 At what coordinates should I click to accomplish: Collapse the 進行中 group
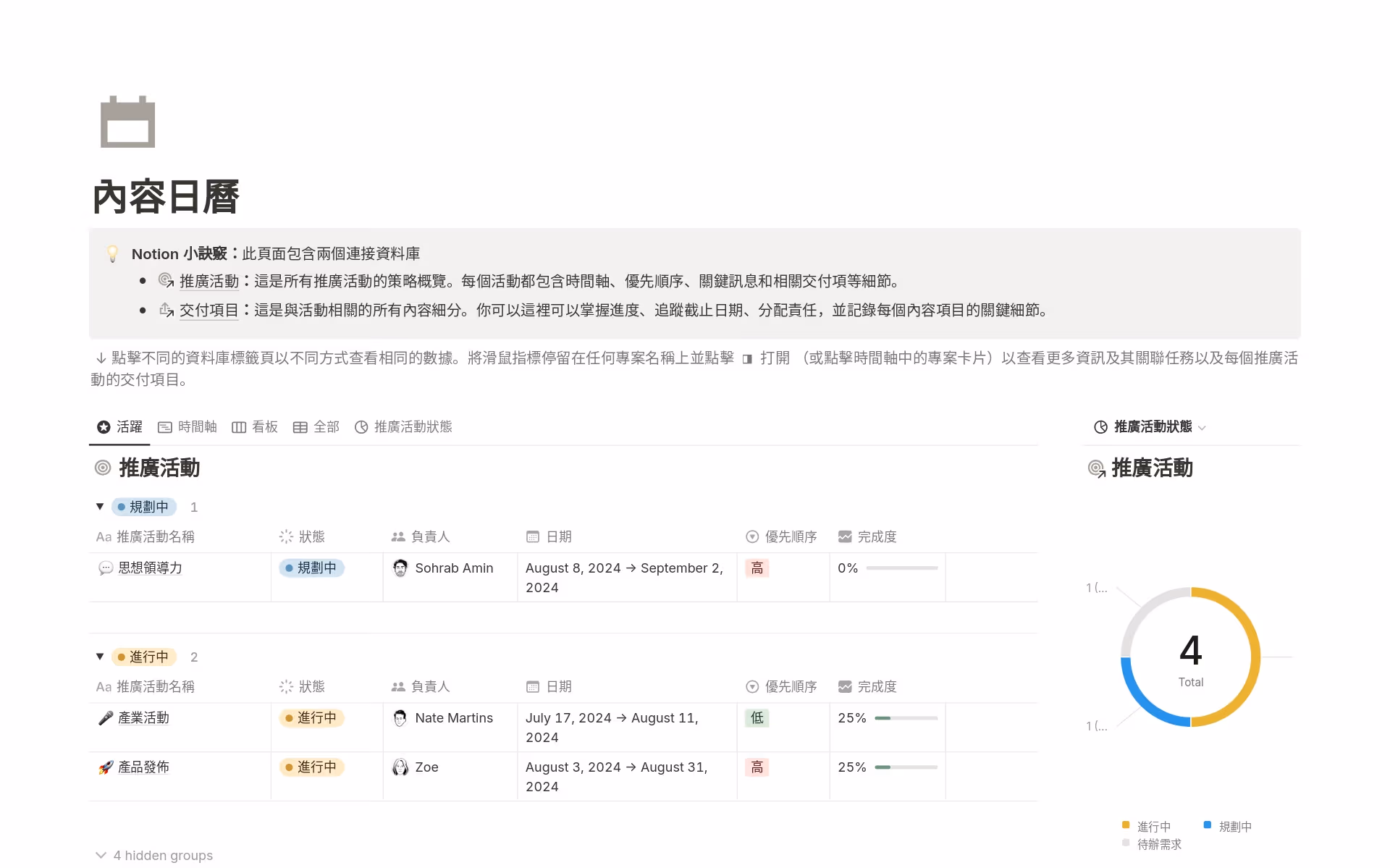pos(100,657)
